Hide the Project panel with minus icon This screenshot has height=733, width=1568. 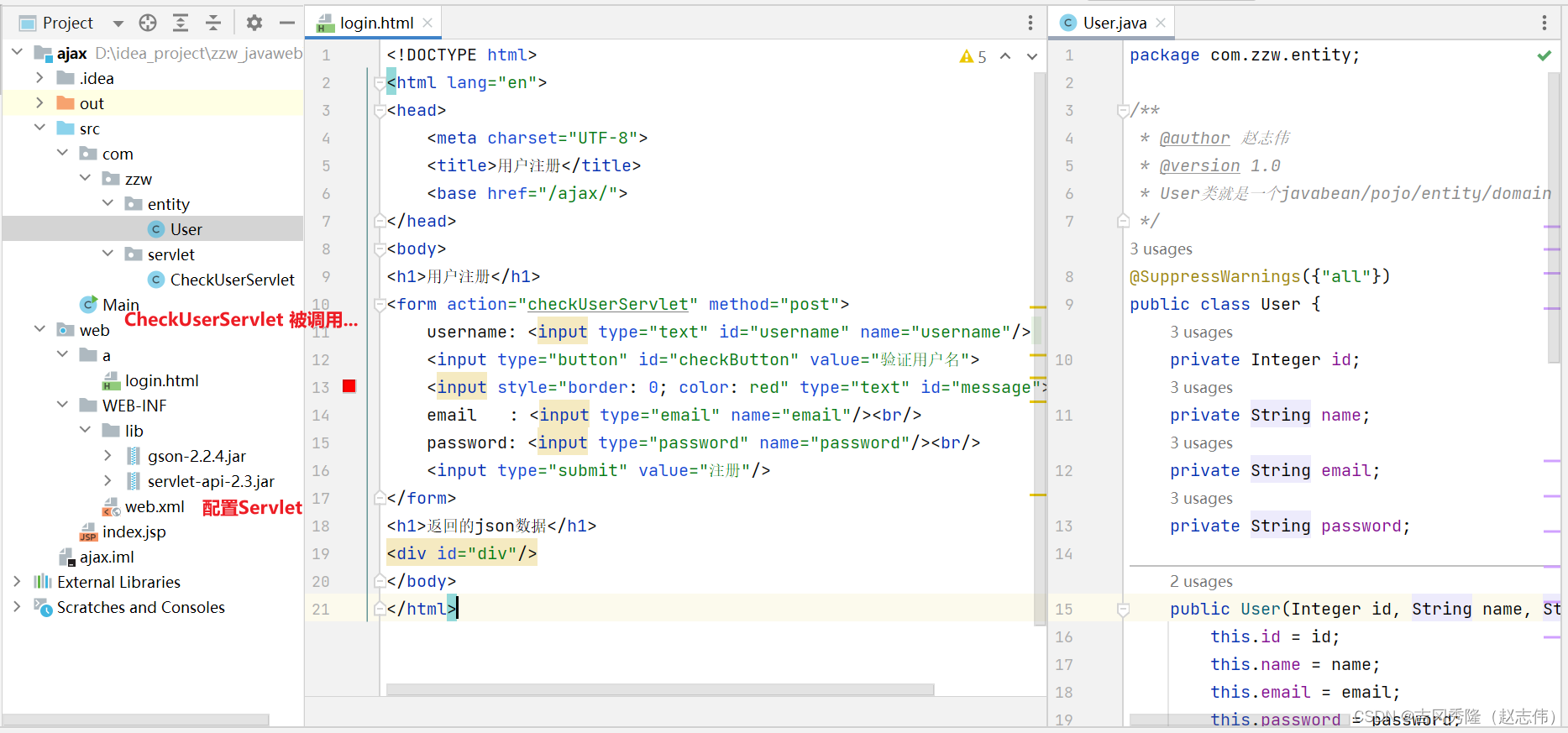286,23
